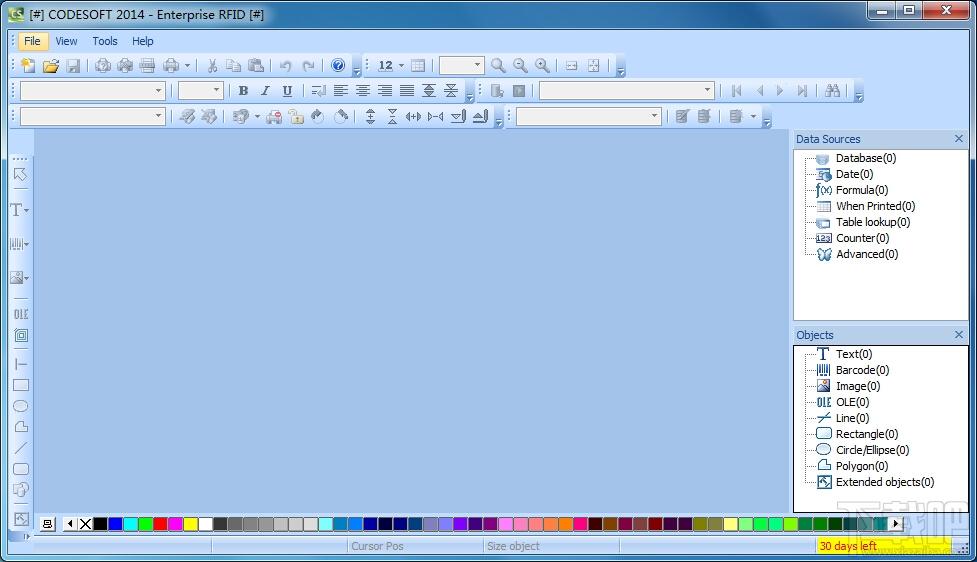The width and height of the screenshot is (977, 562).
Task: Toggle Italic formatting
Action: point(265,91)
